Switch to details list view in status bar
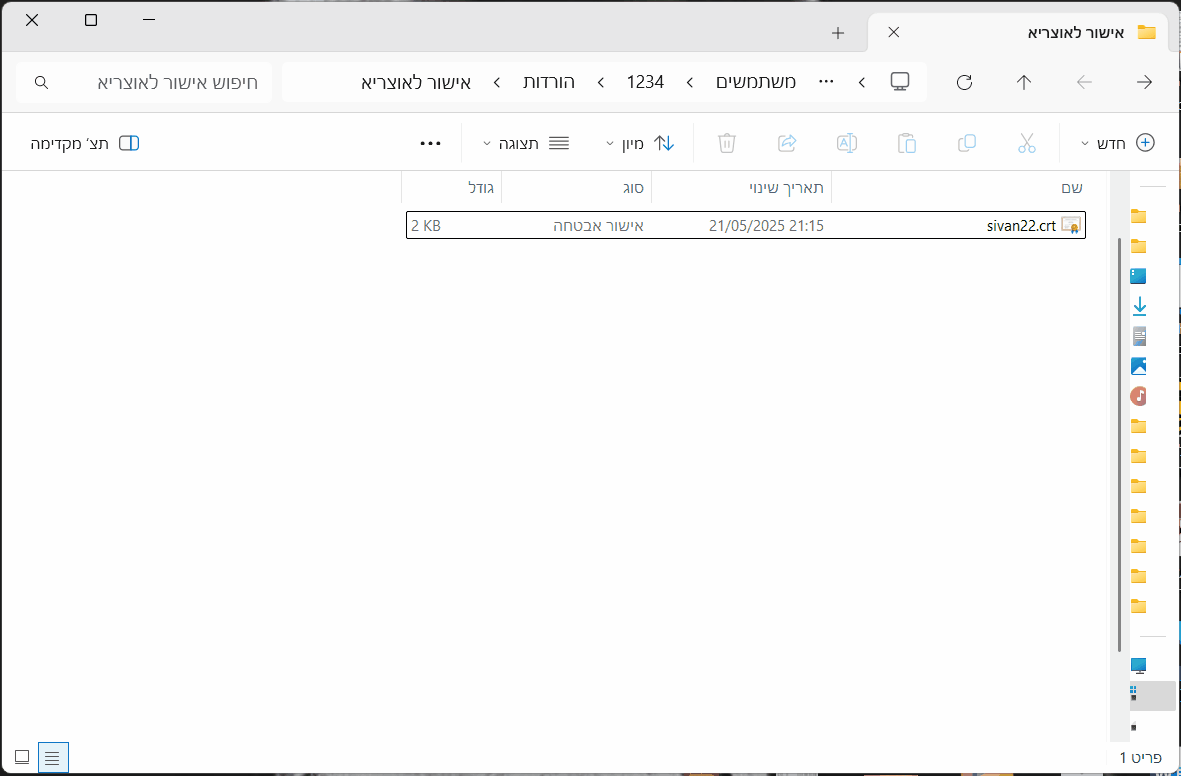1181x776 pixels. [x=53, y=757]
